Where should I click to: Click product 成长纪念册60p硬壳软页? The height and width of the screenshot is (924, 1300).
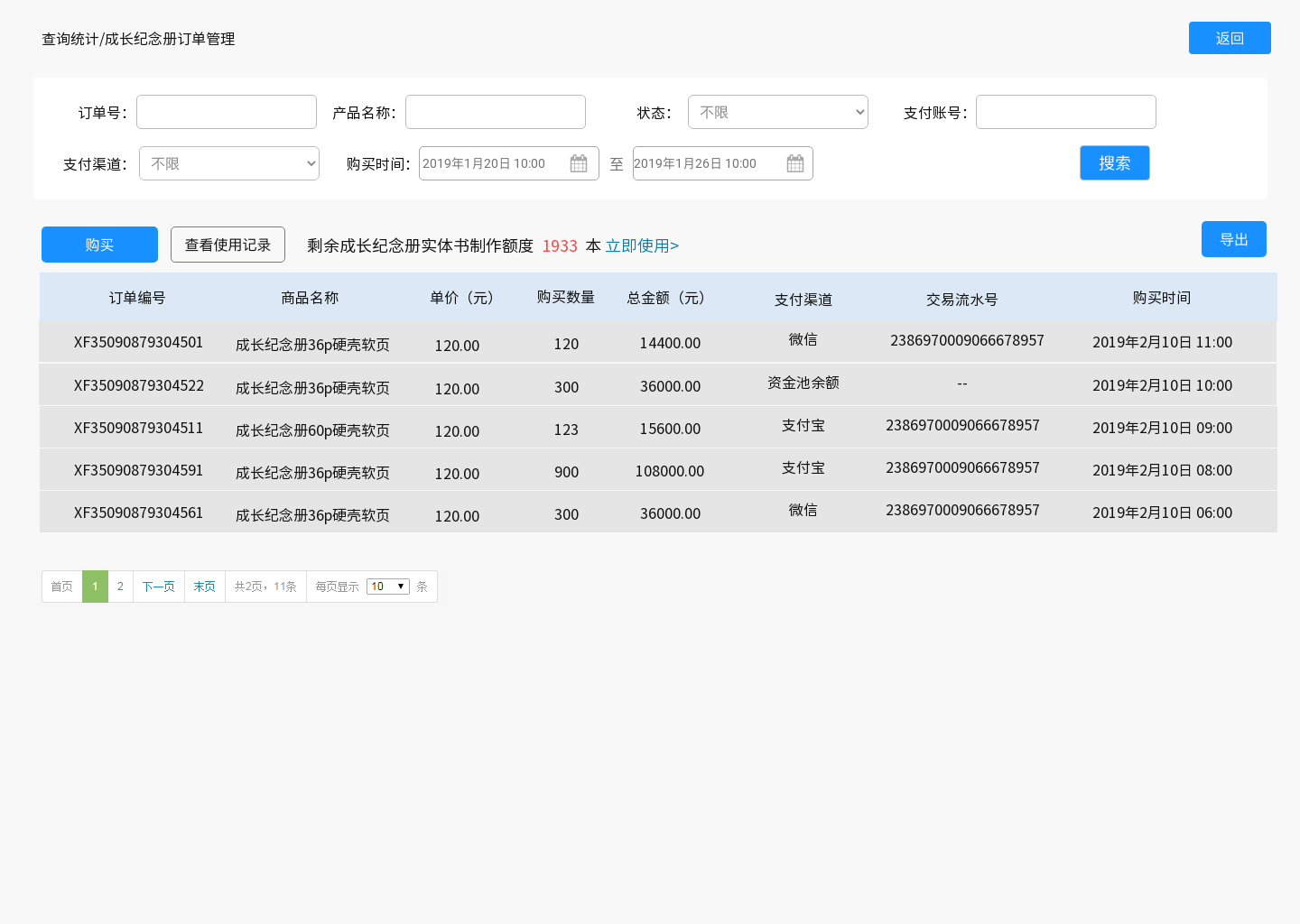(x=312, y=430)
